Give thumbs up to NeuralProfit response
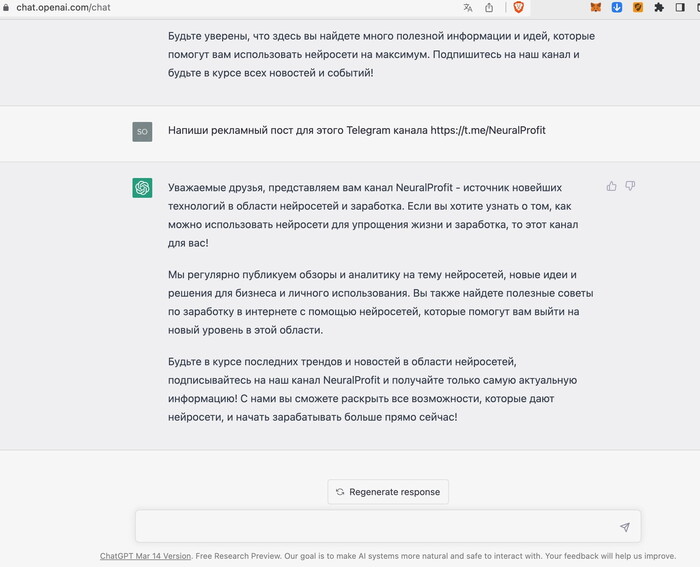Image resolution: width=700 pixels, height=567 pixels. [x=612, y=186]
